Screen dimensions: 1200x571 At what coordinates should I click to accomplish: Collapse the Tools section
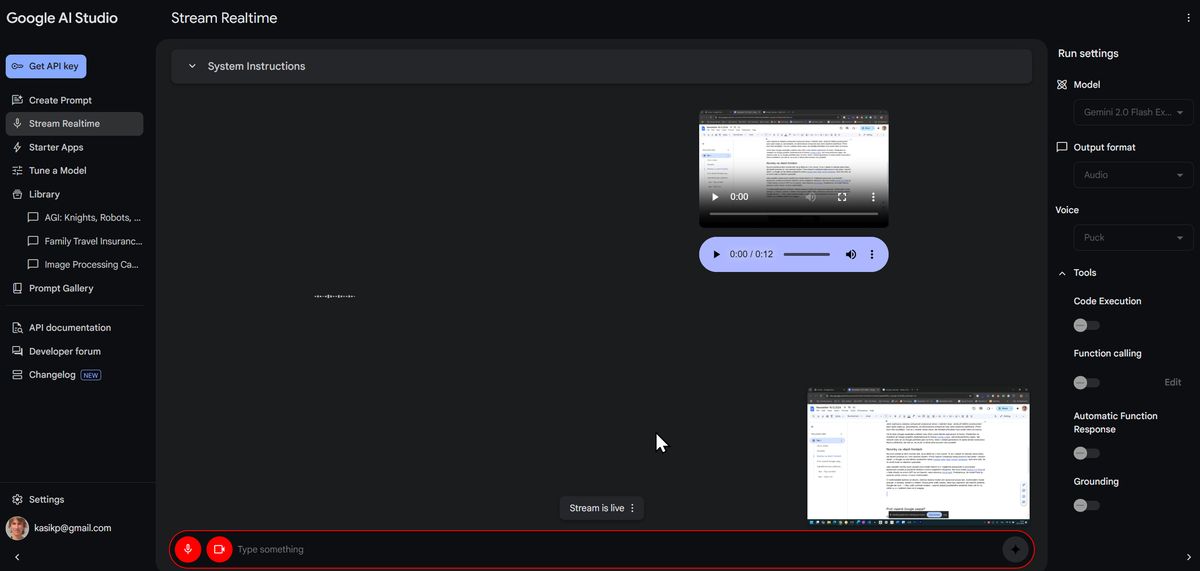pyautogui.click(x=1062, y=273)
